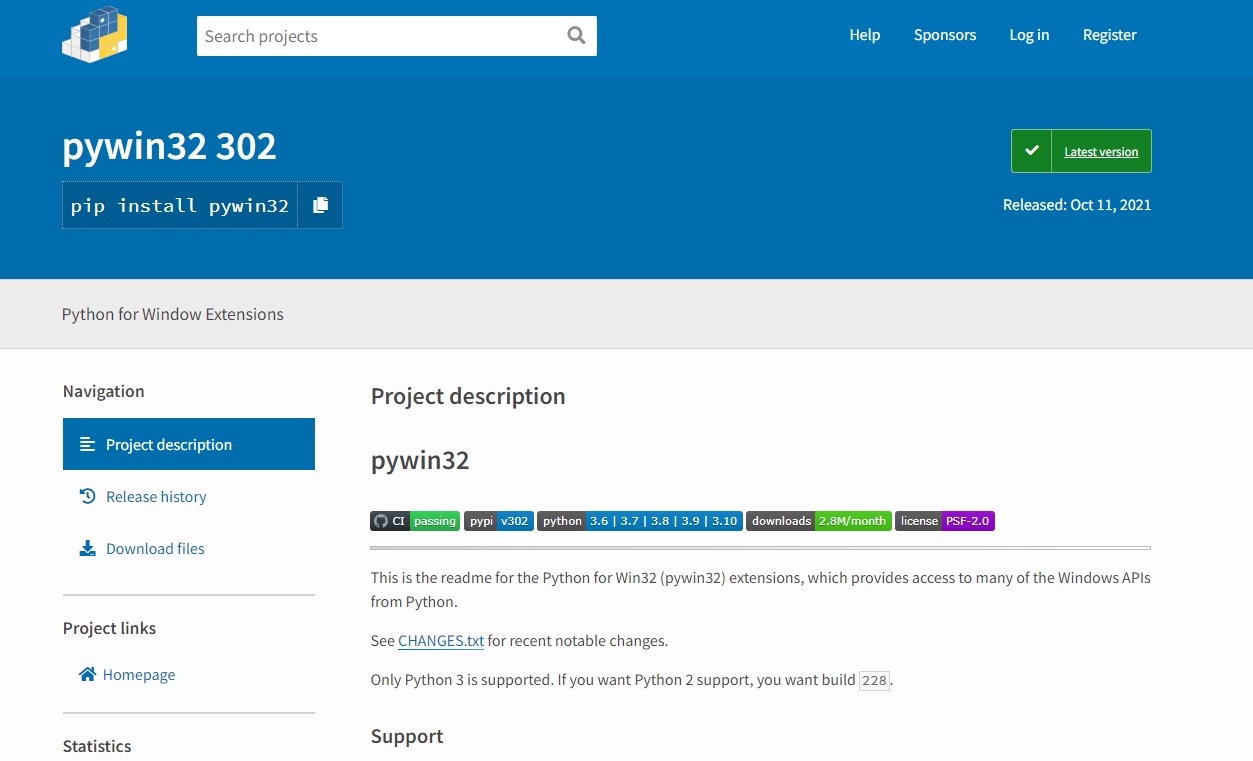Click the PyPI blocks logo
Screen dimensions: 1253x761
pos(94,35)
